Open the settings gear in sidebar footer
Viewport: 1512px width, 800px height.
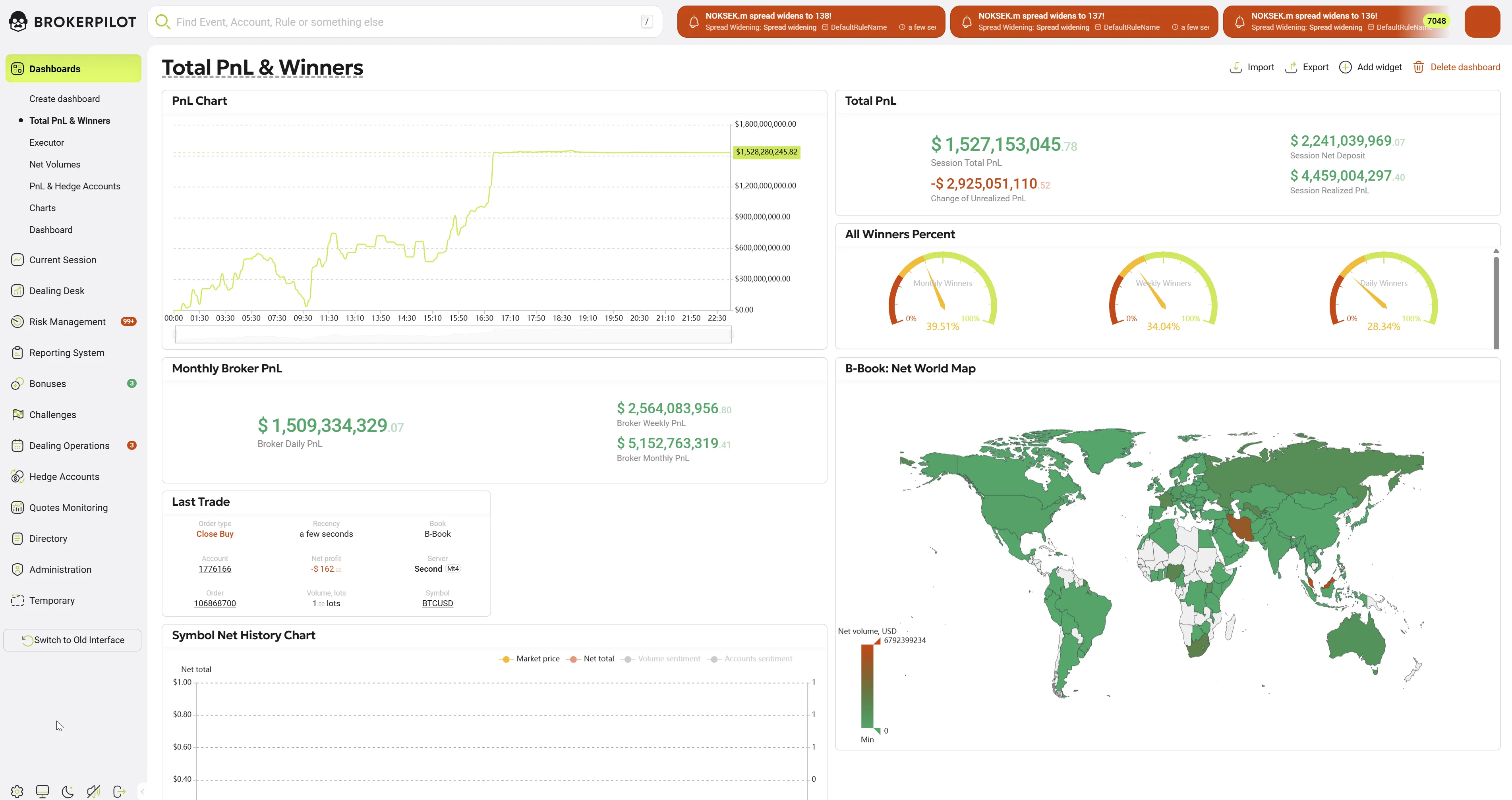(x=17, y=791)
